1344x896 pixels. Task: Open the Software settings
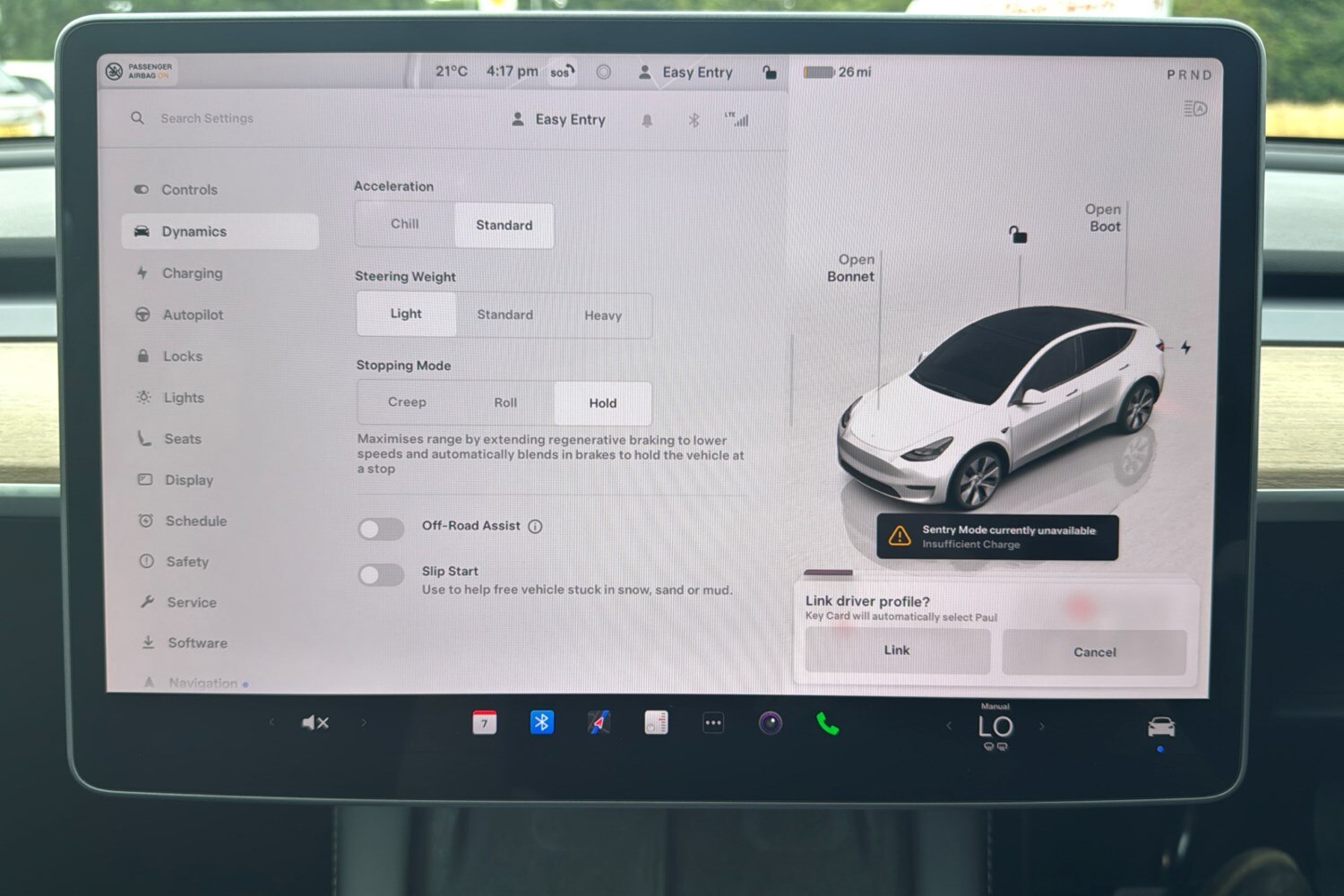(185, 642)
